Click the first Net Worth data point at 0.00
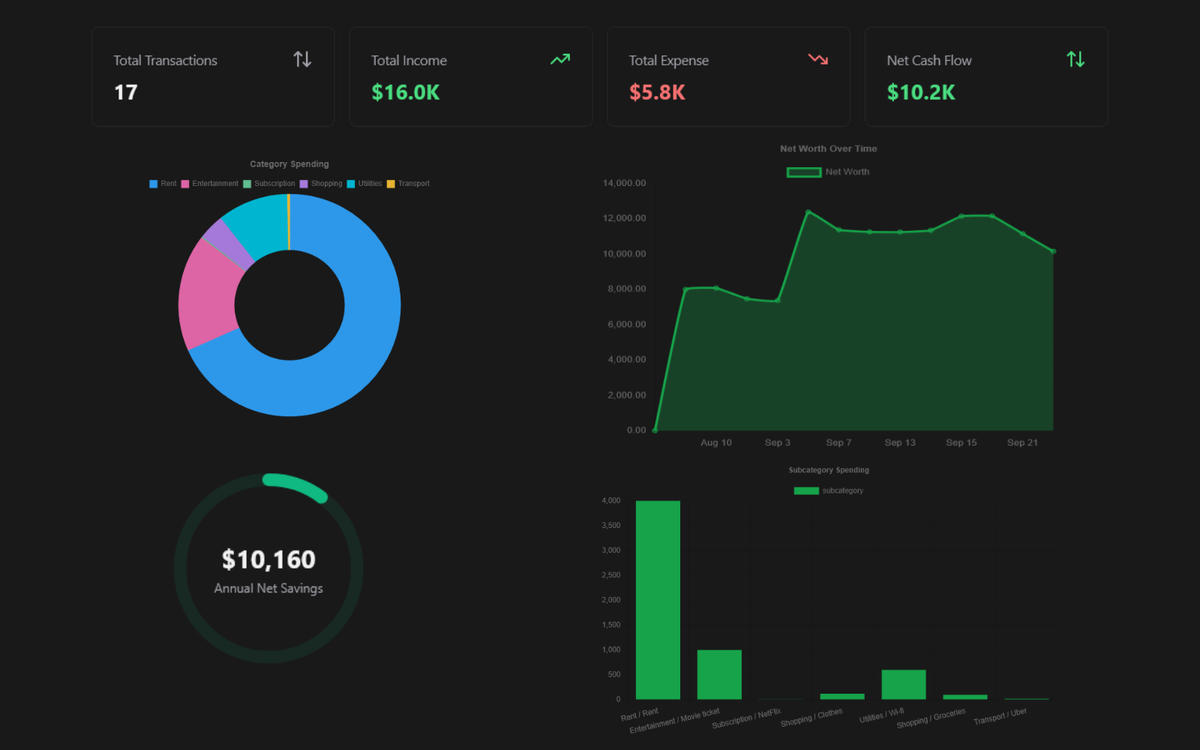Viewport: 1200px width, 750px height. tap(655, 430)
